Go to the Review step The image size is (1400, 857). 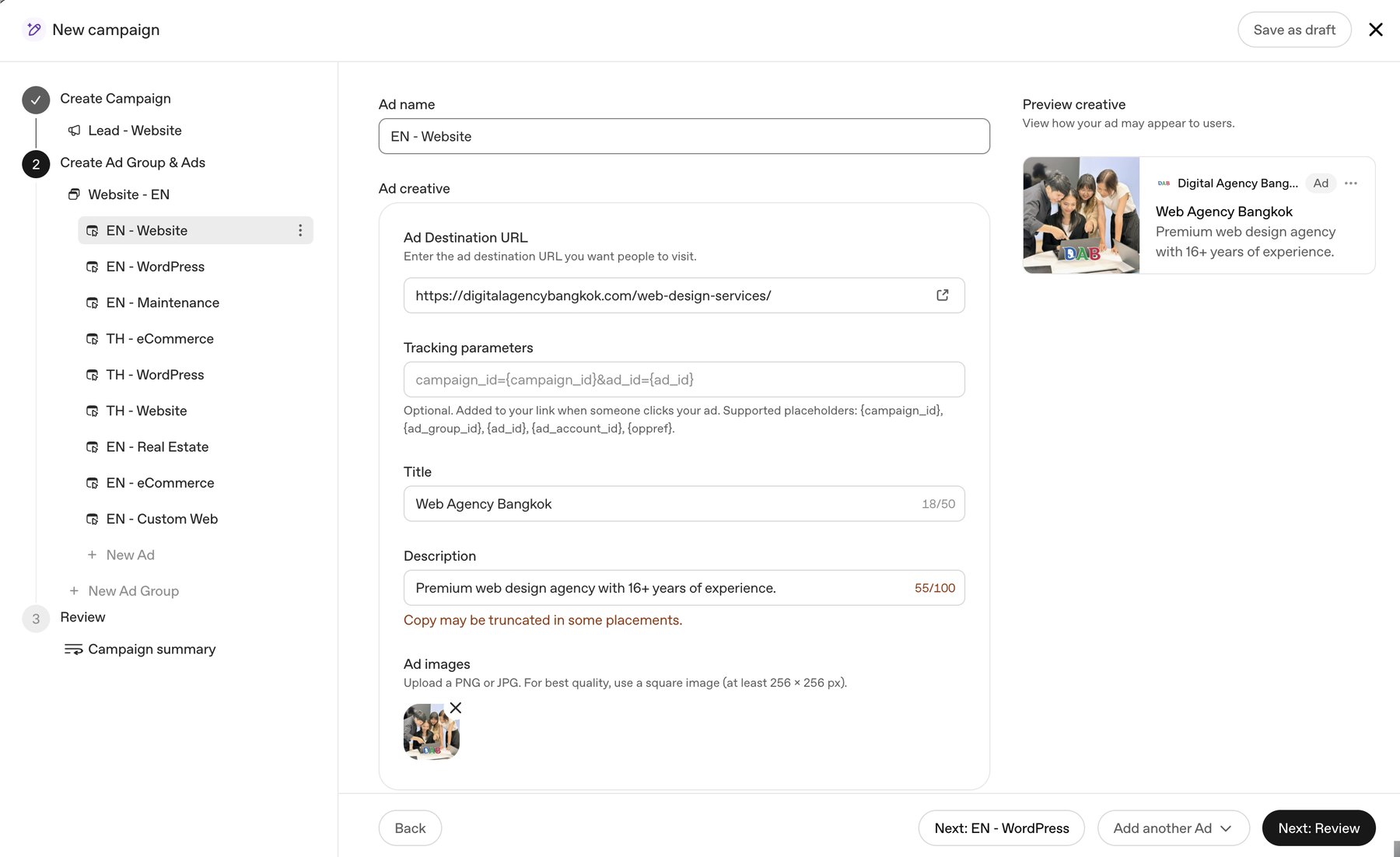point(82,617)
